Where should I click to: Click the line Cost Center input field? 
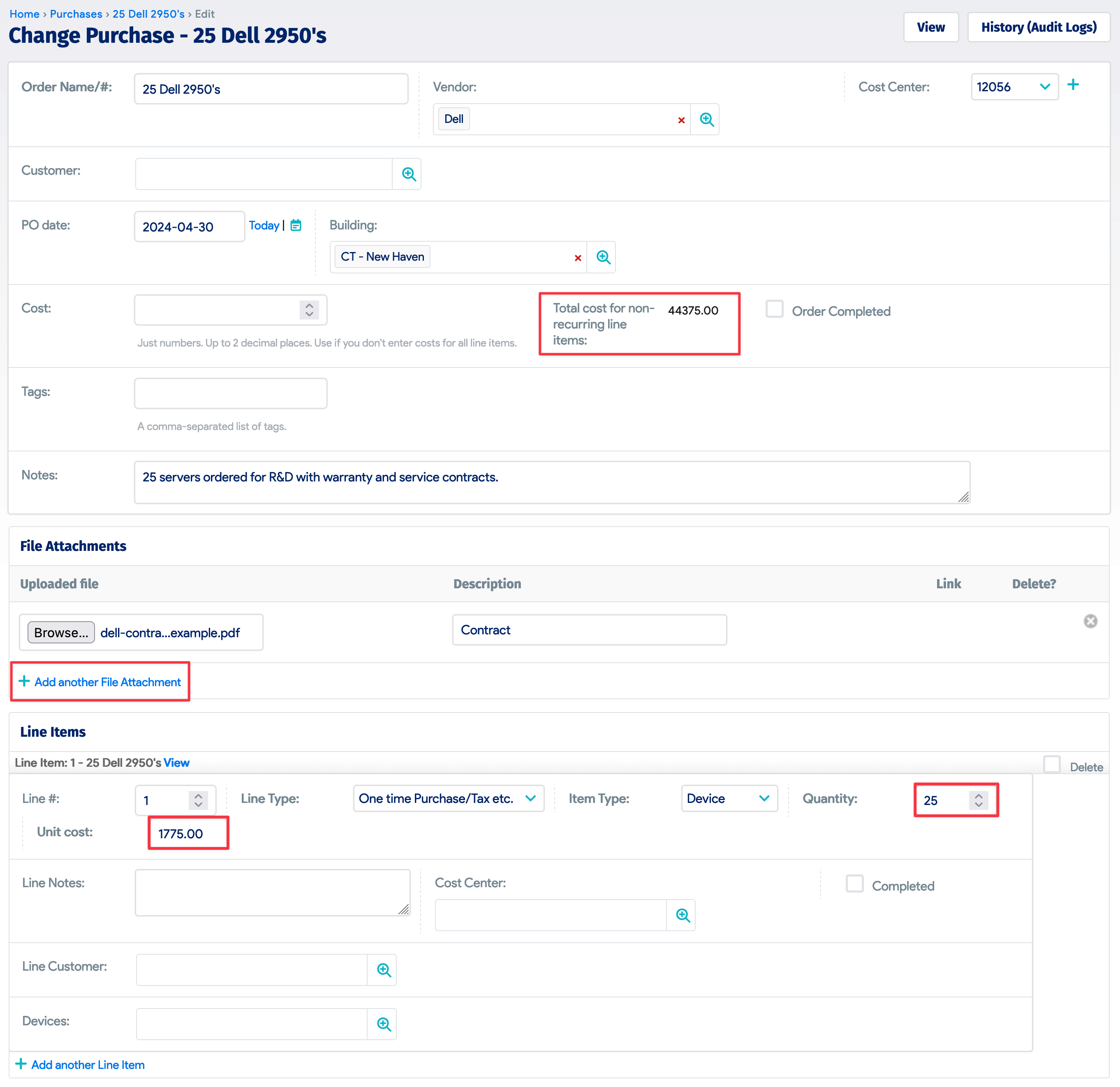551,915
